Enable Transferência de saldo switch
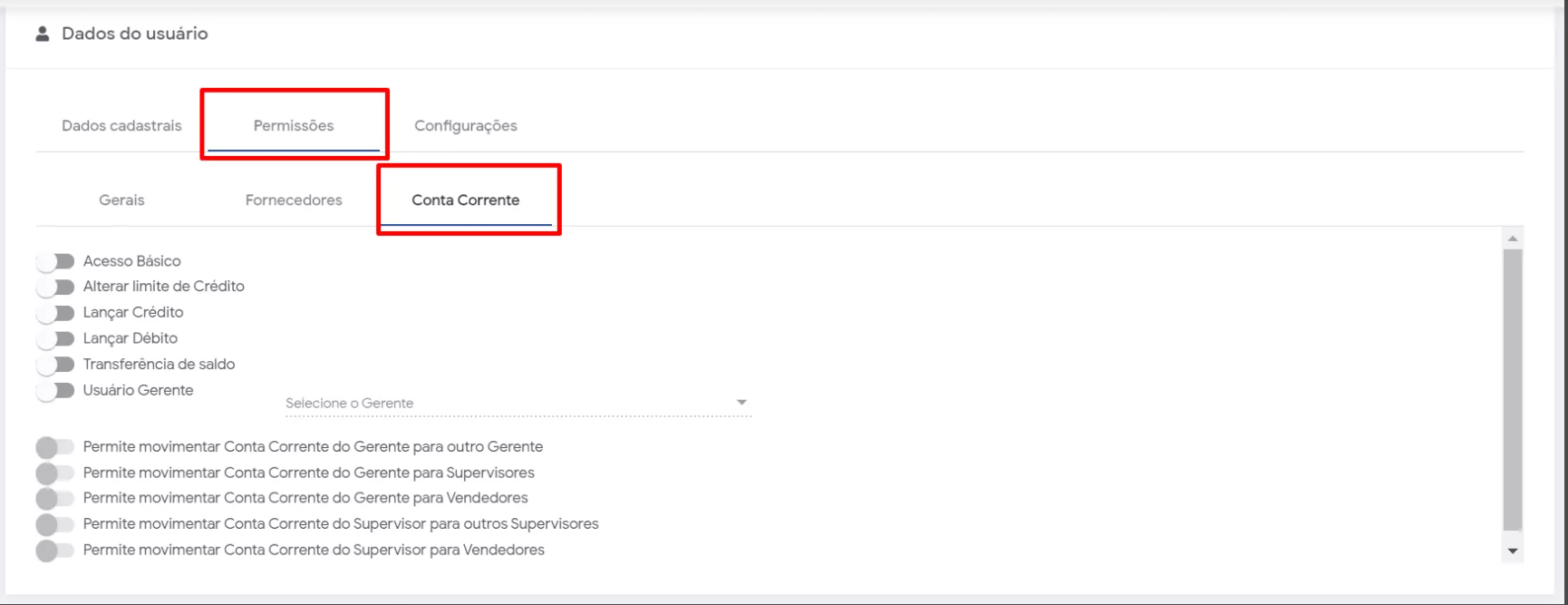Image resolution: width=1568 pixels, height=605 pixels. (x=55, y=365)
